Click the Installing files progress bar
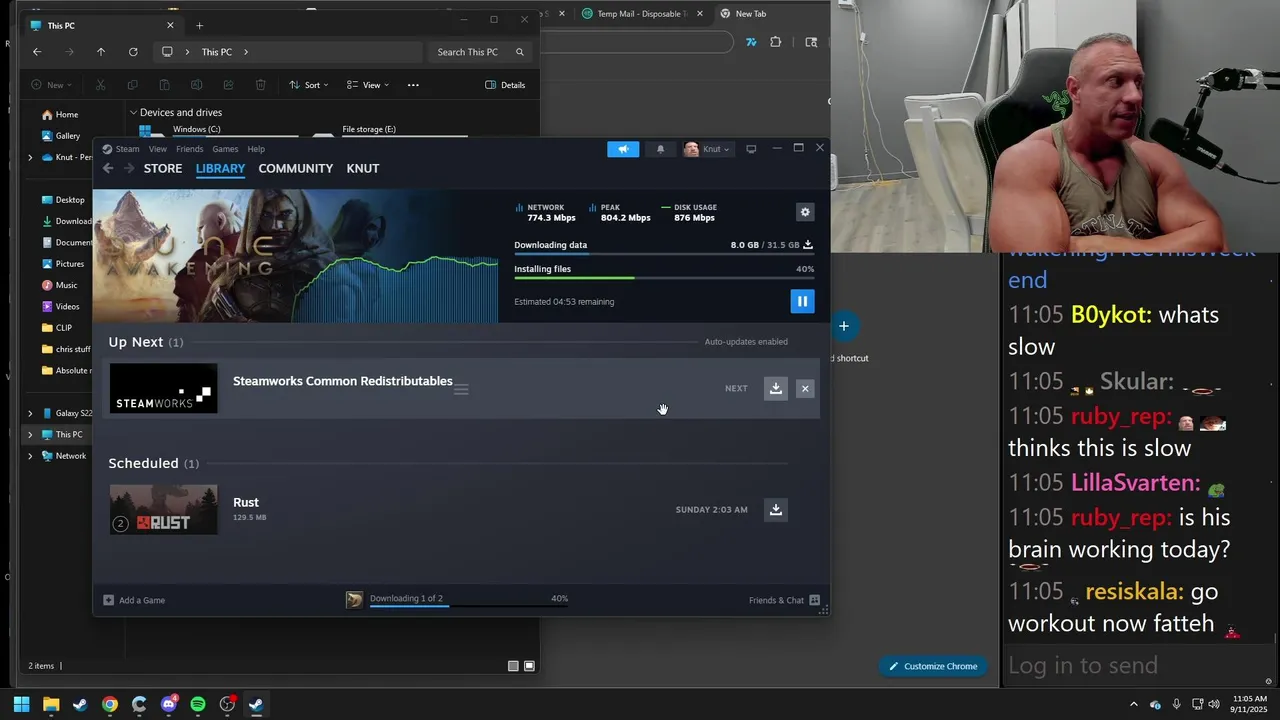 664,278
